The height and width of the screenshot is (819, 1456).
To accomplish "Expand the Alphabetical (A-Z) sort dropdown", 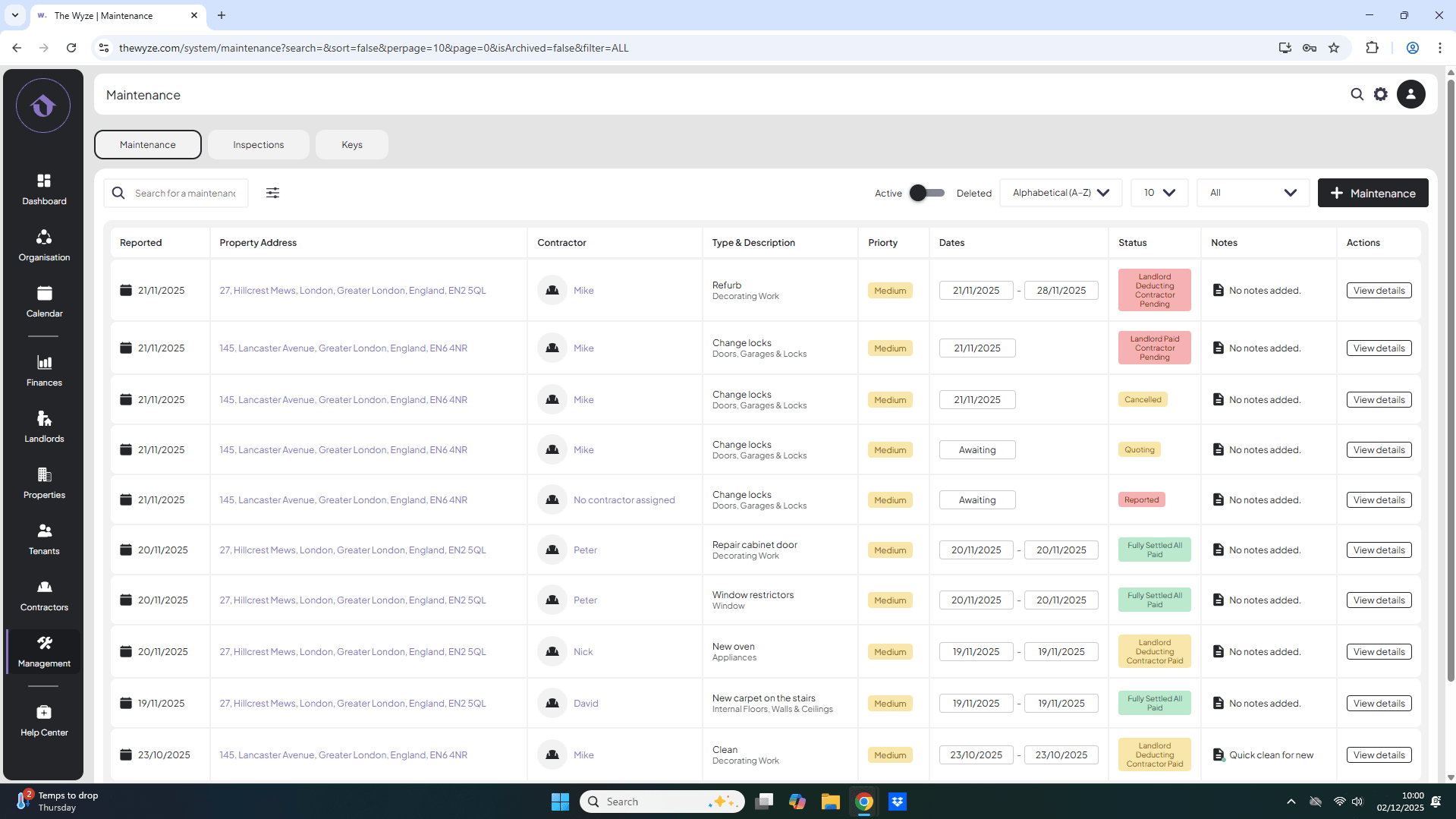I will tap(1060, 193).
